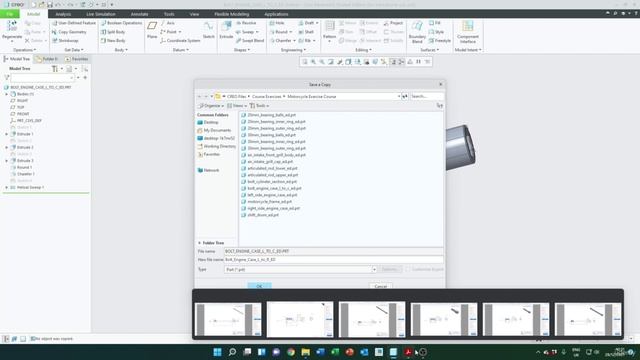Open taskbar Search icon
640x360 pixels.
[x=232, y=352]
